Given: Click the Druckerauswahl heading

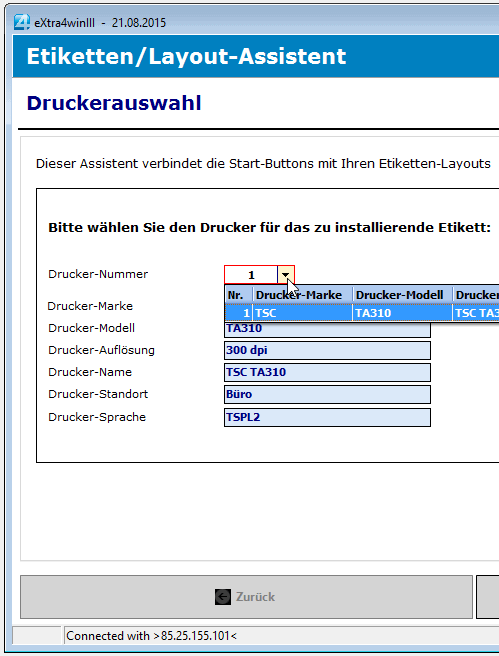Looking at the screenshot, I should [114, 103].
